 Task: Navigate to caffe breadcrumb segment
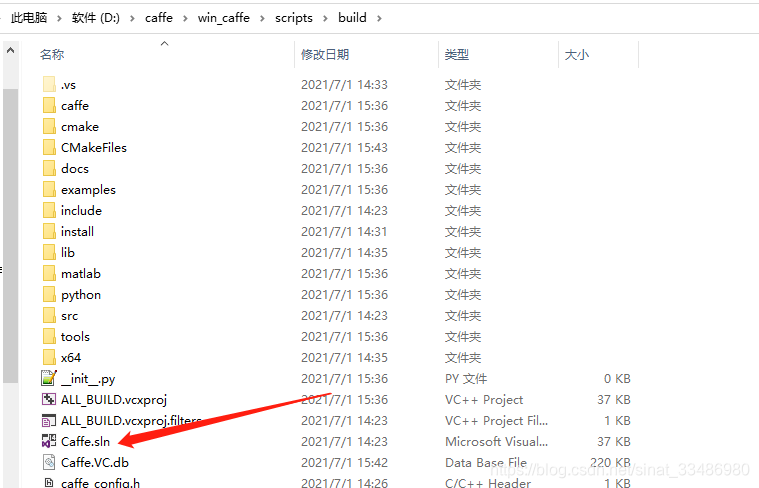pos(159,18)
